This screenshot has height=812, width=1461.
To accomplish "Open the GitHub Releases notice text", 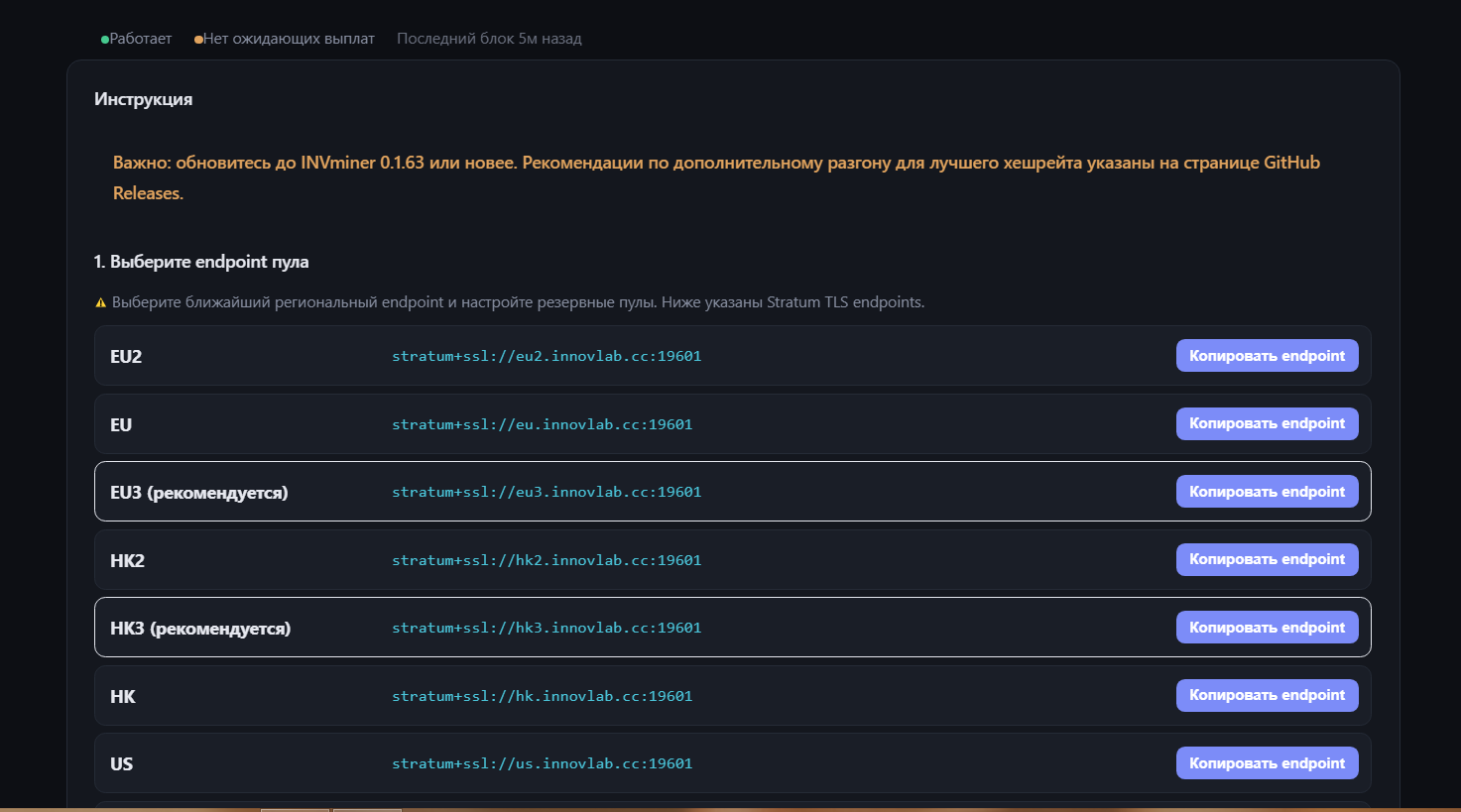I will point(716,177).
